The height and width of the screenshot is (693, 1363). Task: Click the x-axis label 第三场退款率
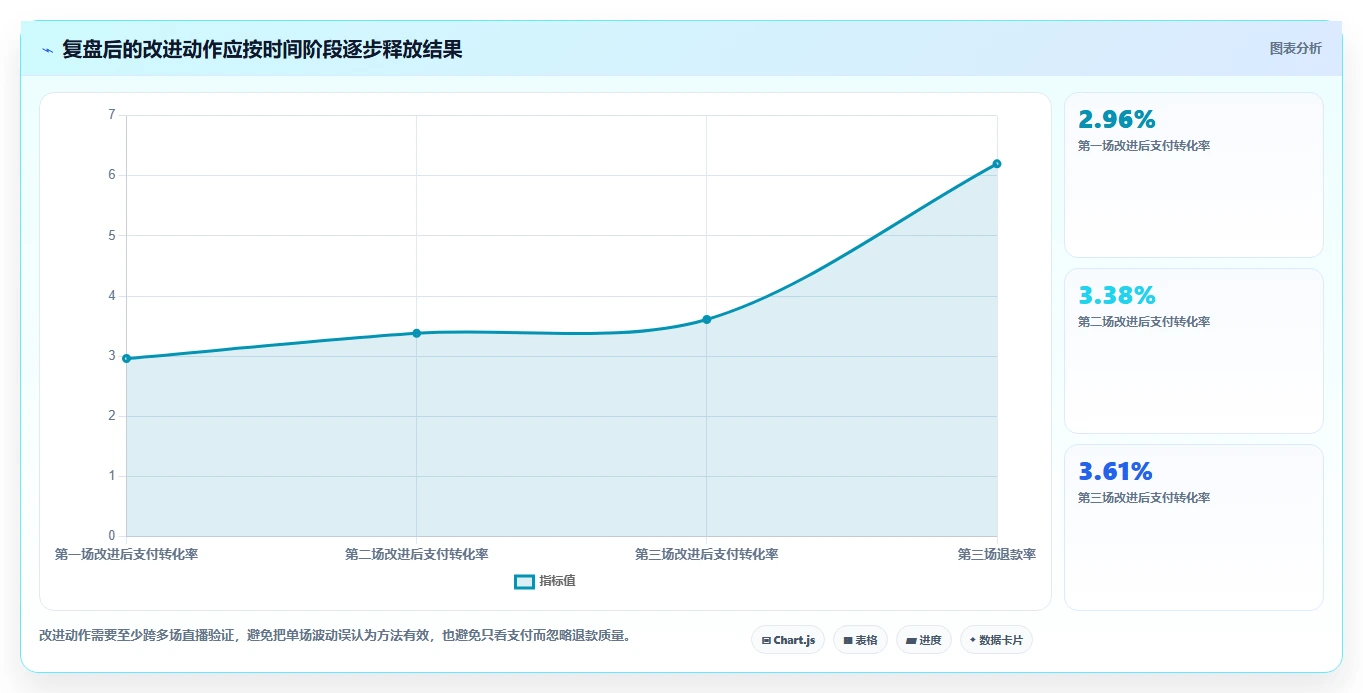click(x=996, y=554)
